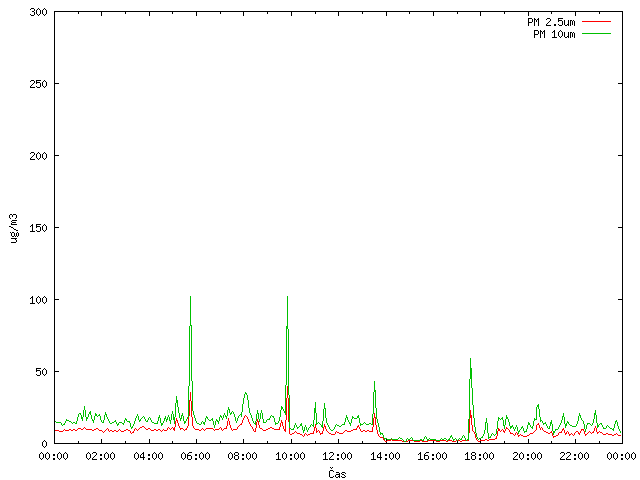This screenshot has height=480, width=640.
Task: Click the y-axis value 200
Action: [x=39, y=156]
